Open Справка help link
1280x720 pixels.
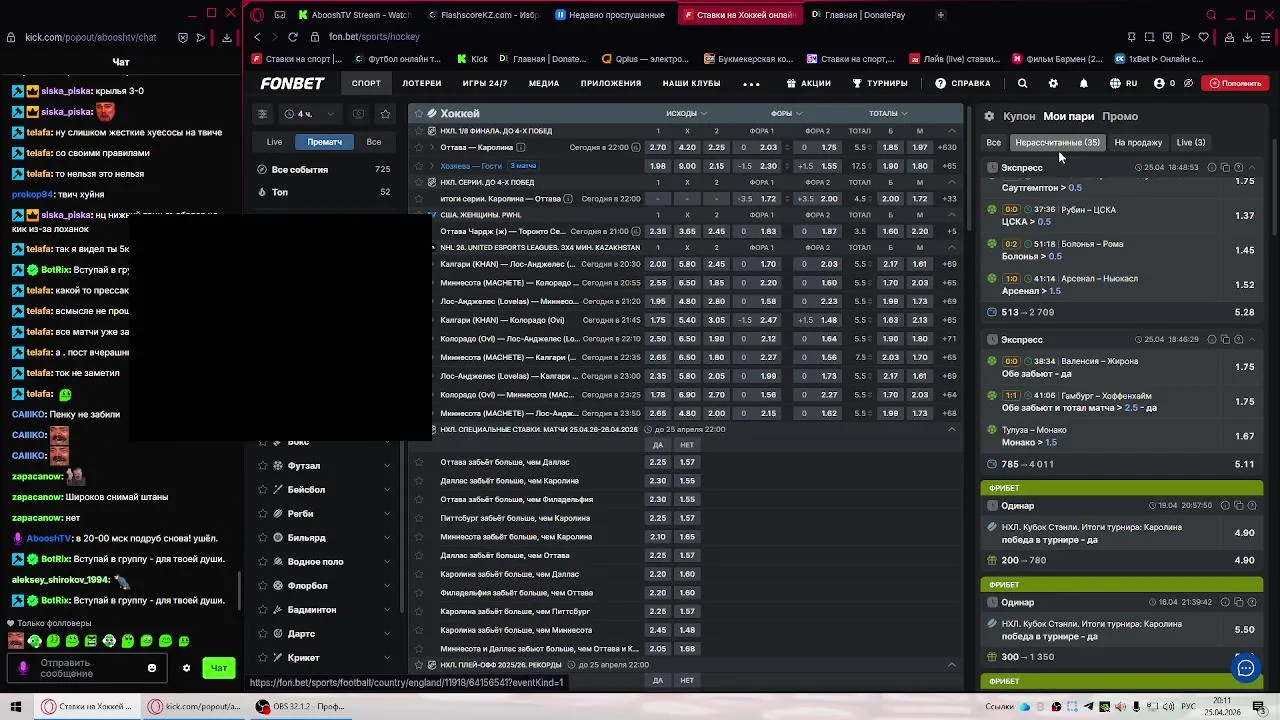click(963, 84)
